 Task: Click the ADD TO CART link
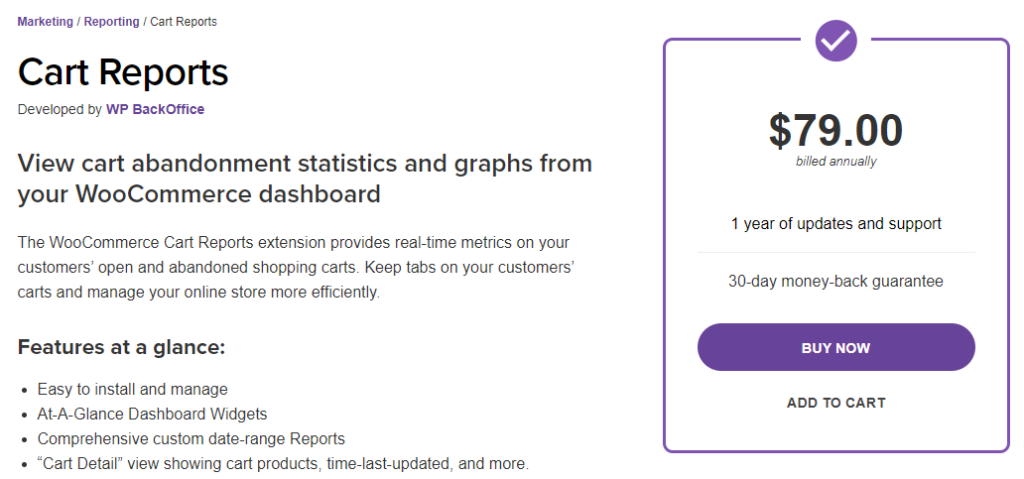836,403
